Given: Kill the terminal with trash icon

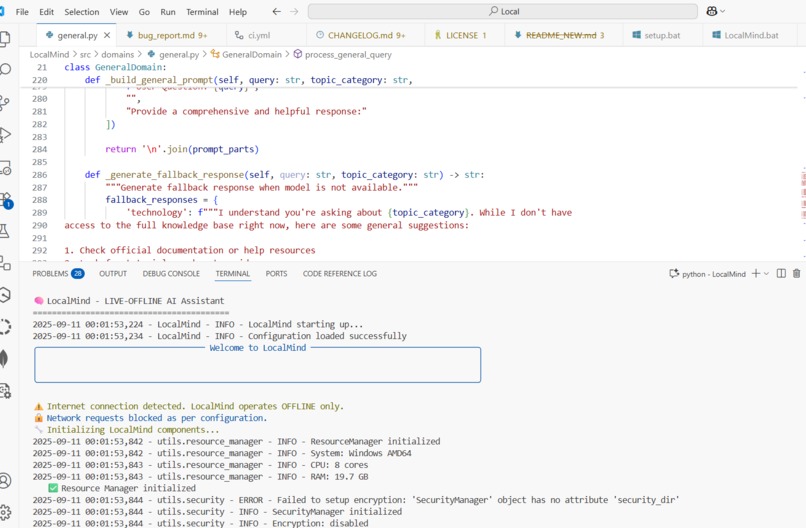Looking at the screenshot, I should pos(796,274).
